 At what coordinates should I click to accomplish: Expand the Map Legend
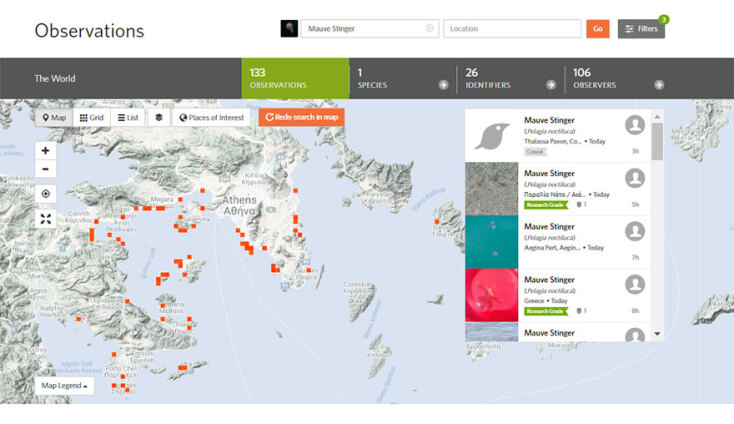(x=64, y=385)
